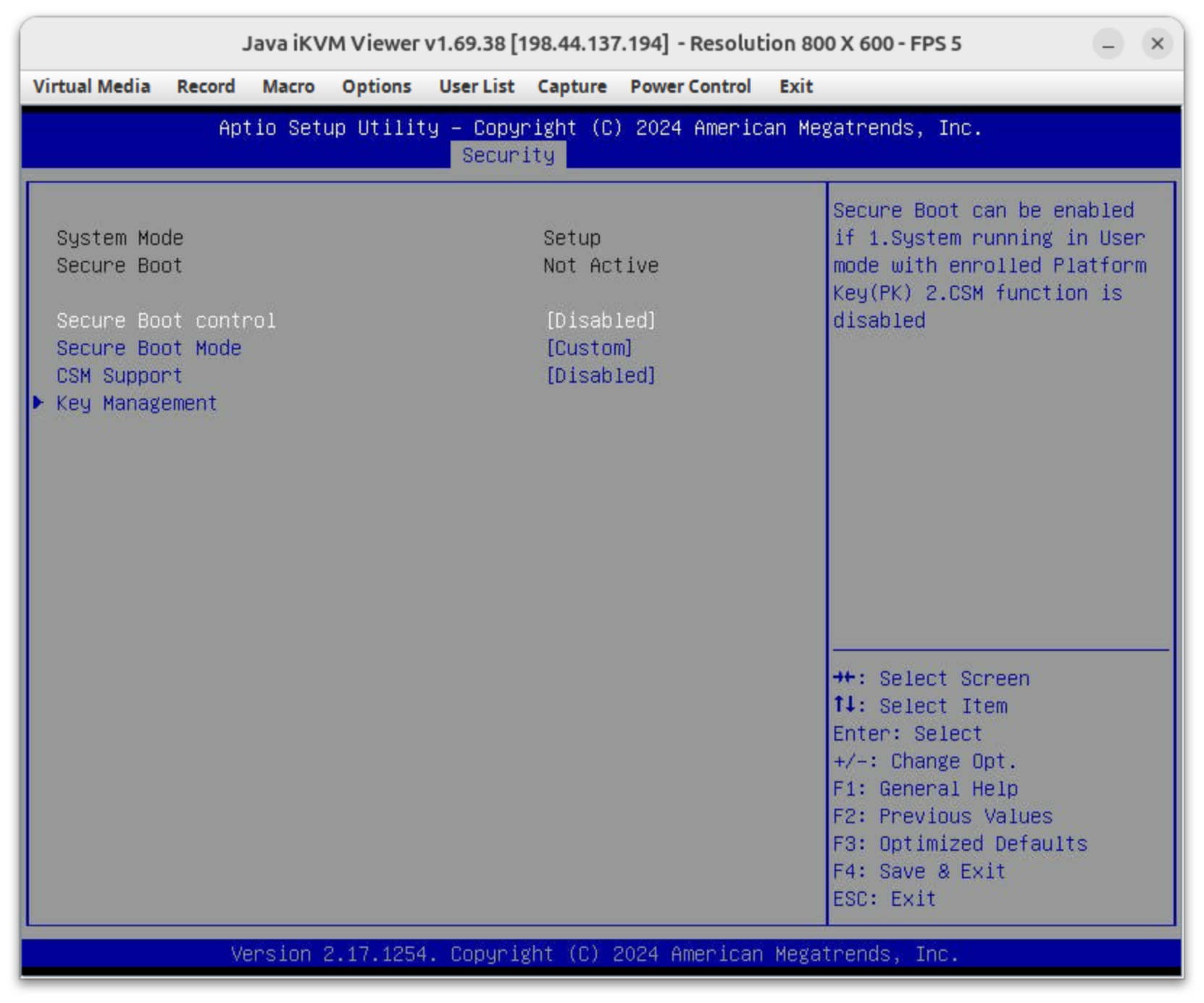Click the Key Management submenu arrow
The height and width of the screenshot is (1003, 1204).
[38, 403]
